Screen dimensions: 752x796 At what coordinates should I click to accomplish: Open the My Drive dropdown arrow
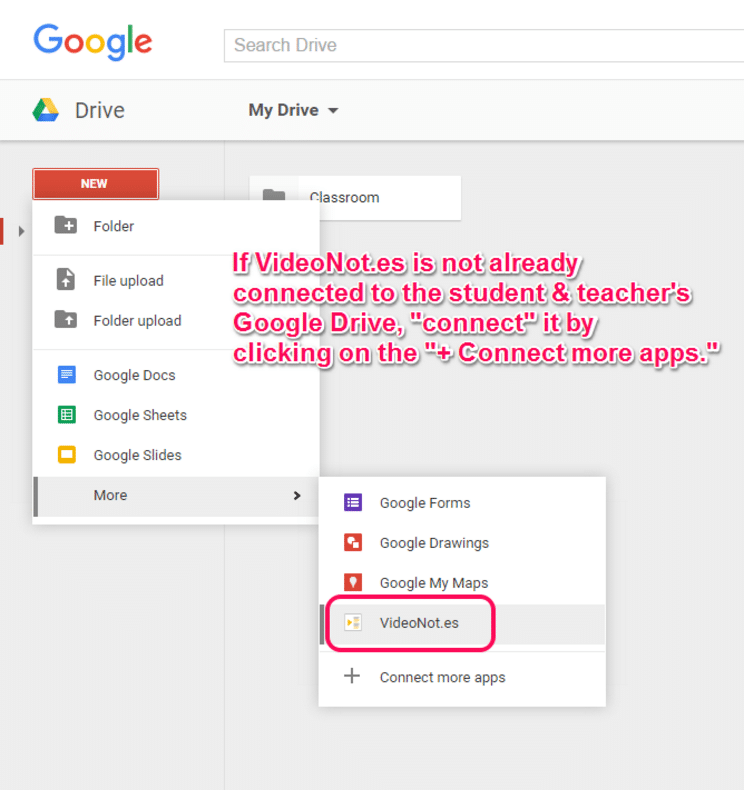333,111
